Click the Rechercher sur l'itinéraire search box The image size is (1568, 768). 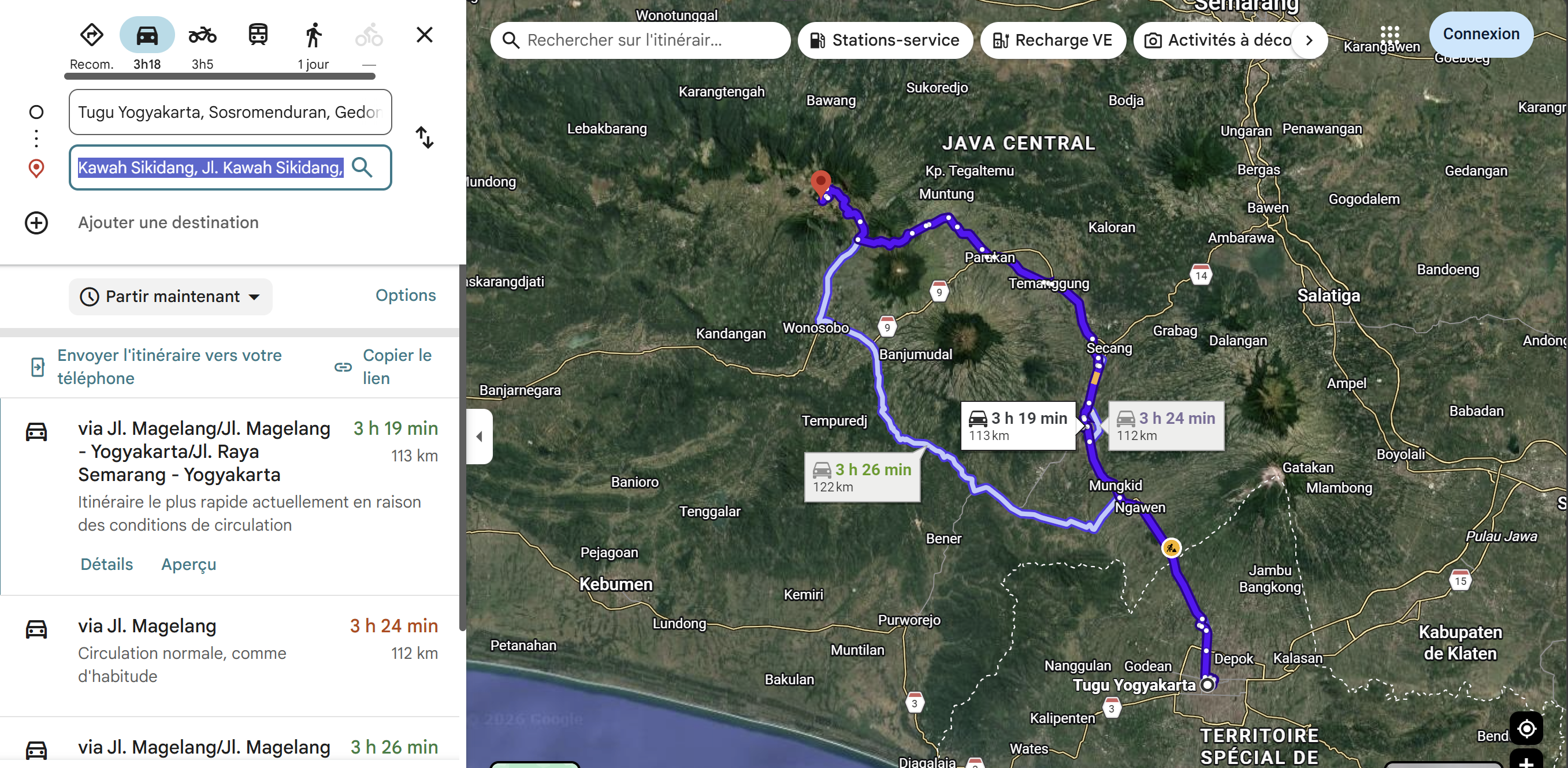(640, 40)
